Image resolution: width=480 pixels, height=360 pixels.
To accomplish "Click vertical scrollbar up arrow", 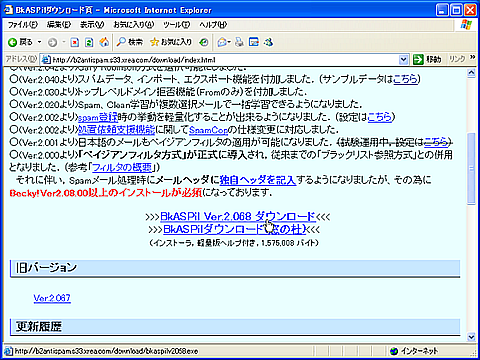I will pyautogui.click(x=471, y=73).
